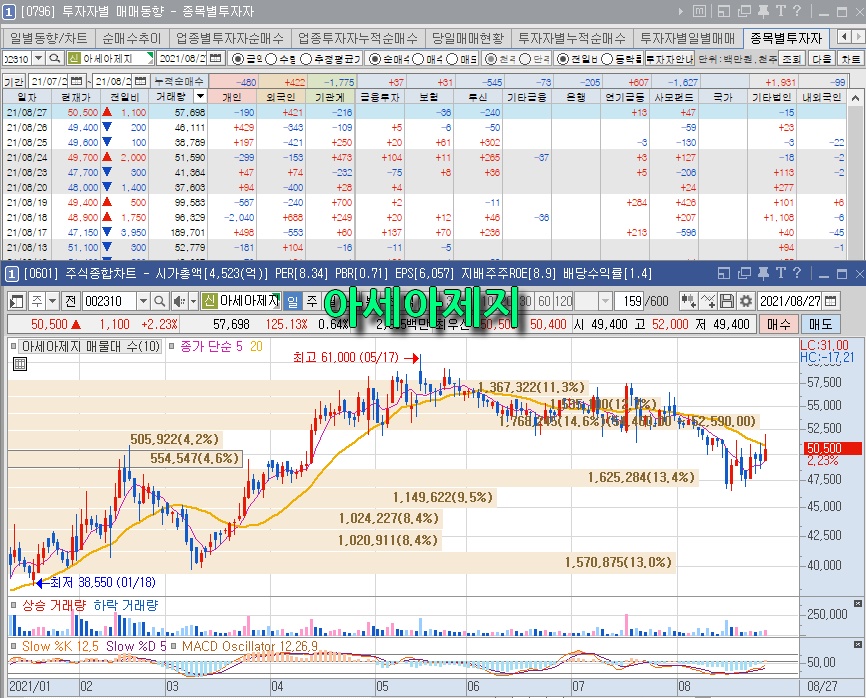Select the 전일비 radio button

point(563,59)
